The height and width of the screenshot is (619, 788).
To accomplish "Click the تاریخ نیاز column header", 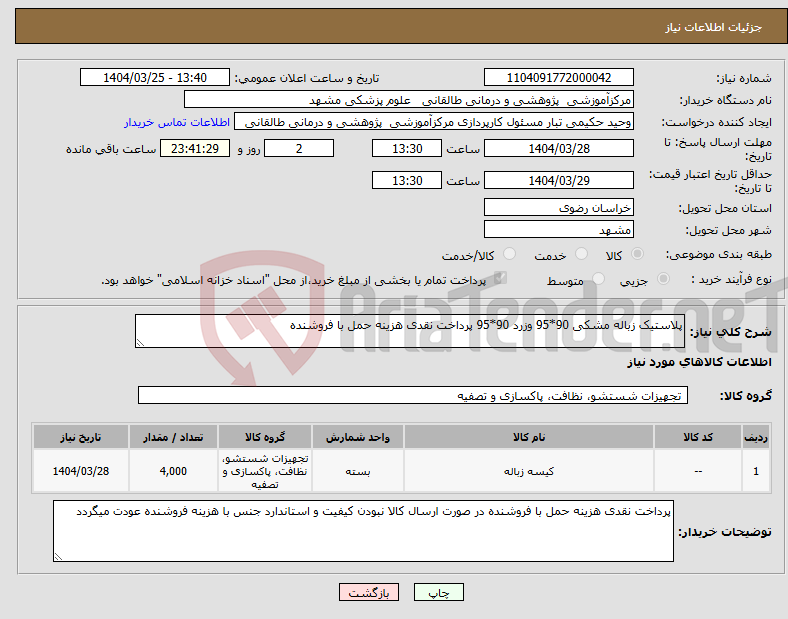I will click(x=81, y=437).
